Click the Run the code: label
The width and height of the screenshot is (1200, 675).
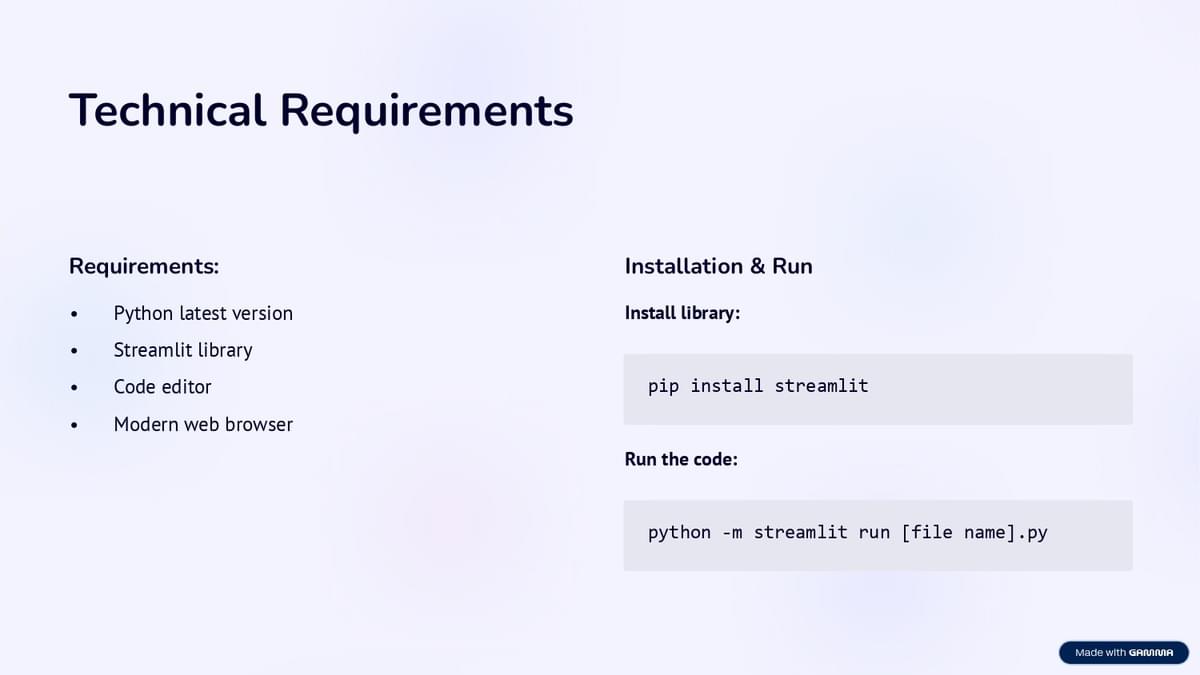681,459
